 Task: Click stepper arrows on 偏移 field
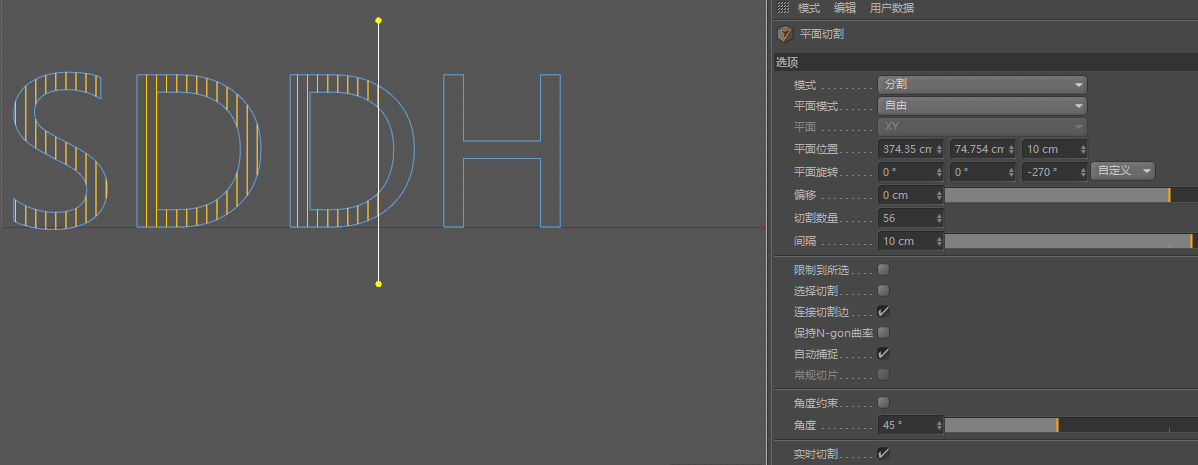point(939,195)
